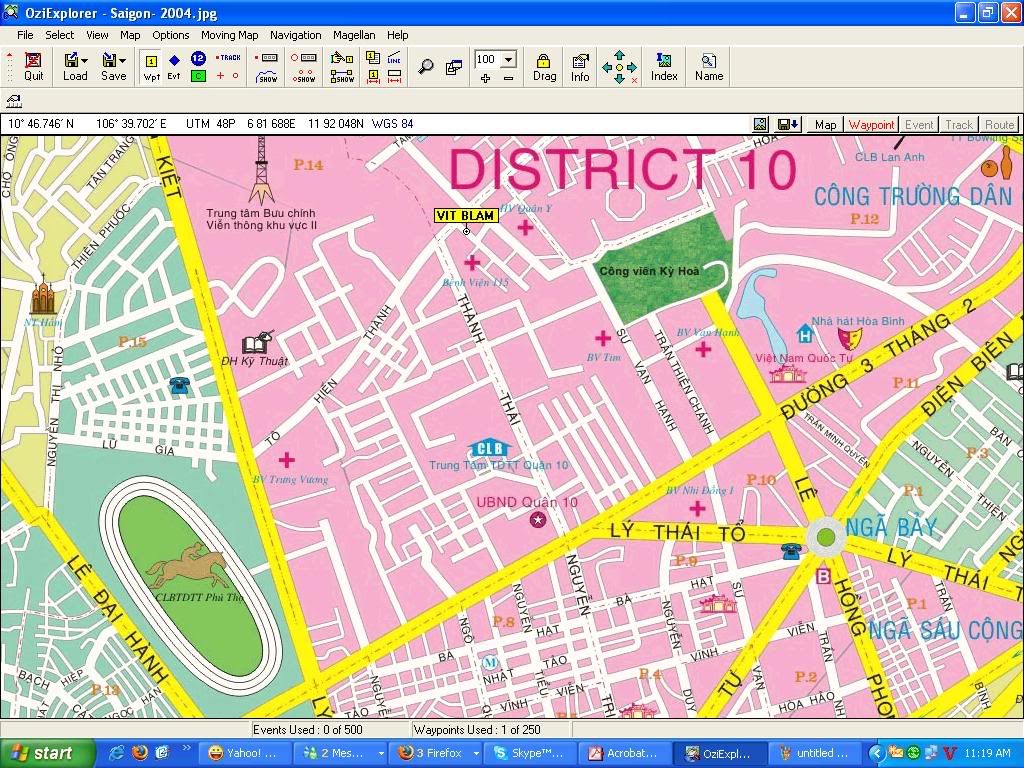This screenshot has height=768, width=1024.
Task: Toggle the TRACK manual track point tool
Action: [x=228, y=57]
